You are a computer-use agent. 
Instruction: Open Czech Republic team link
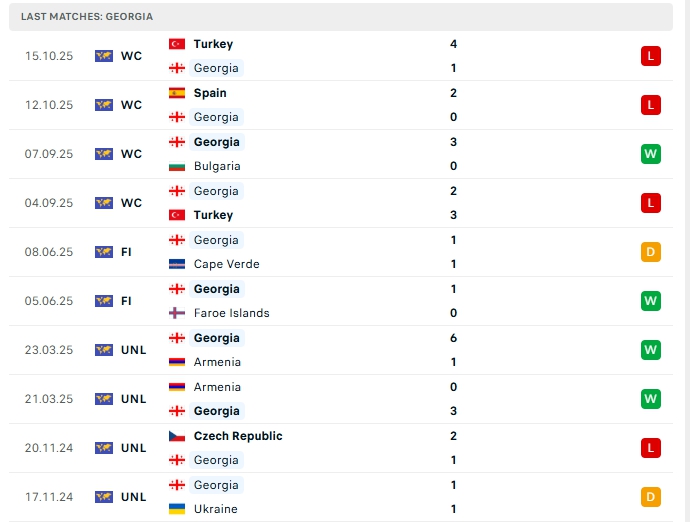click(x=238, y=436)
